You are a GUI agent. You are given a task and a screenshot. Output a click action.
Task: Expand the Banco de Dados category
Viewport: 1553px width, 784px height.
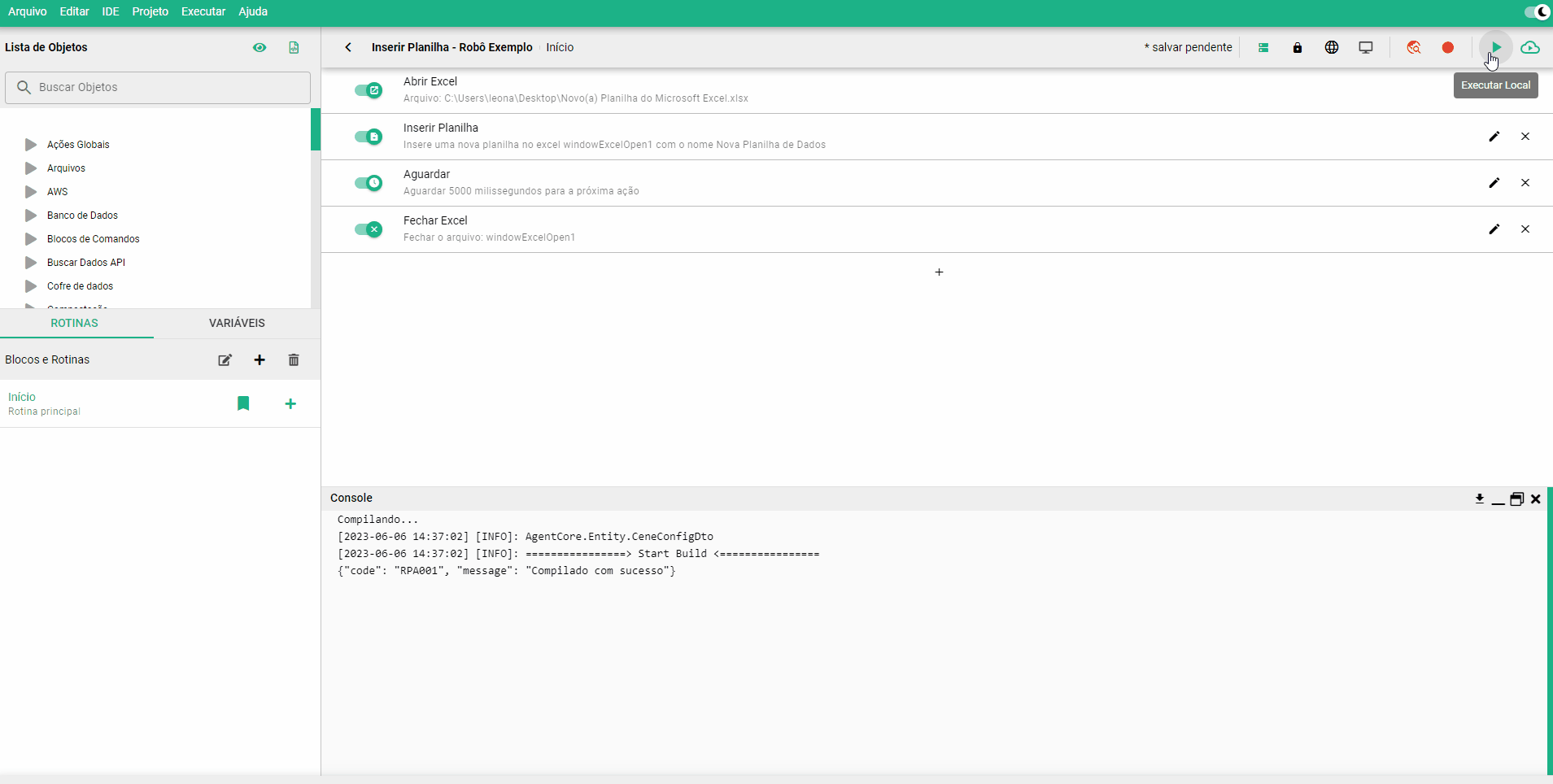[x=31, y=216]
